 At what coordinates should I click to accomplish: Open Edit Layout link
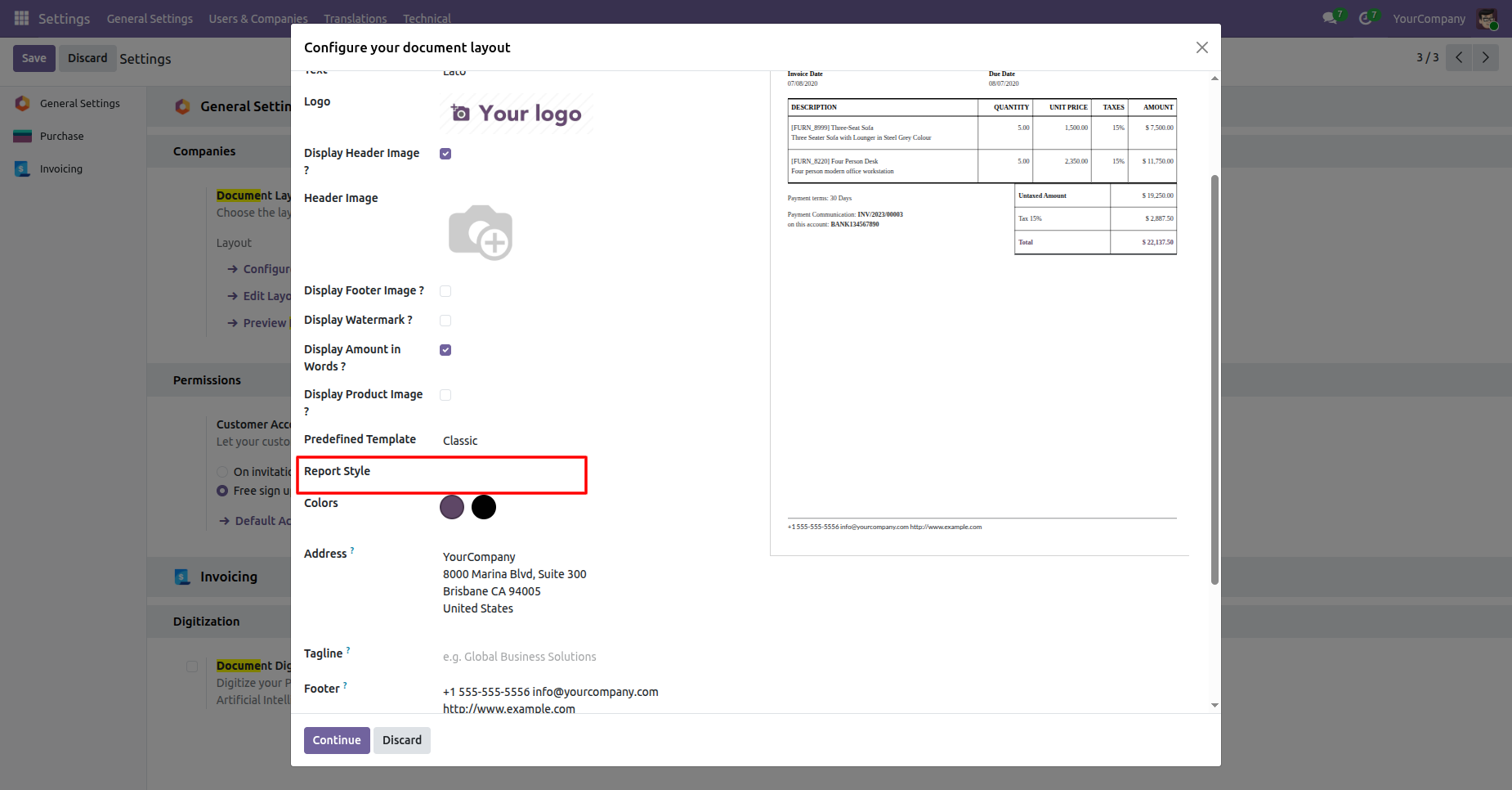pos(260,296)
